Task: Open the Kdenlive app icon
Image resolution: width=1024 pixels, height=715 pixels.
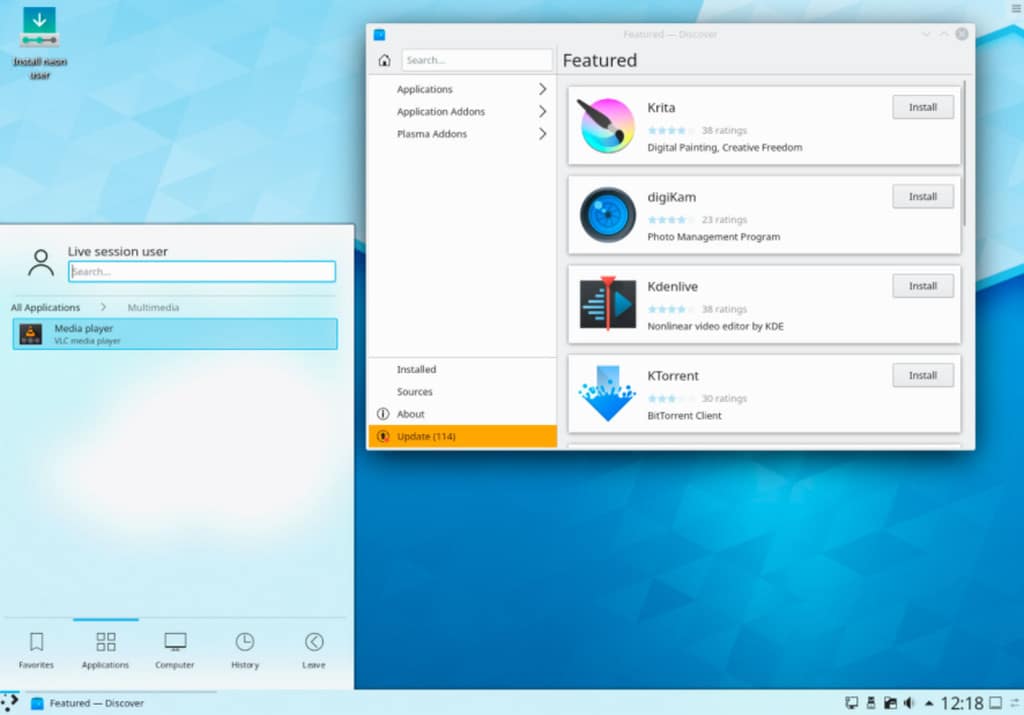Action: pos(607,304)
